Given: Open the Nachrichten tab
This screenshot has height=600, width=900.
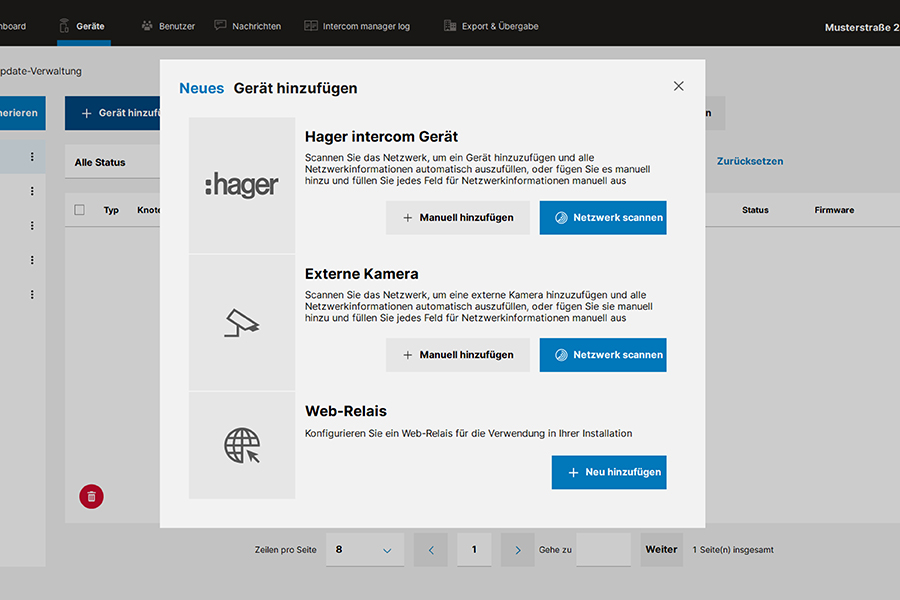Looking at the screenshot, I should [x=247, y=26].
